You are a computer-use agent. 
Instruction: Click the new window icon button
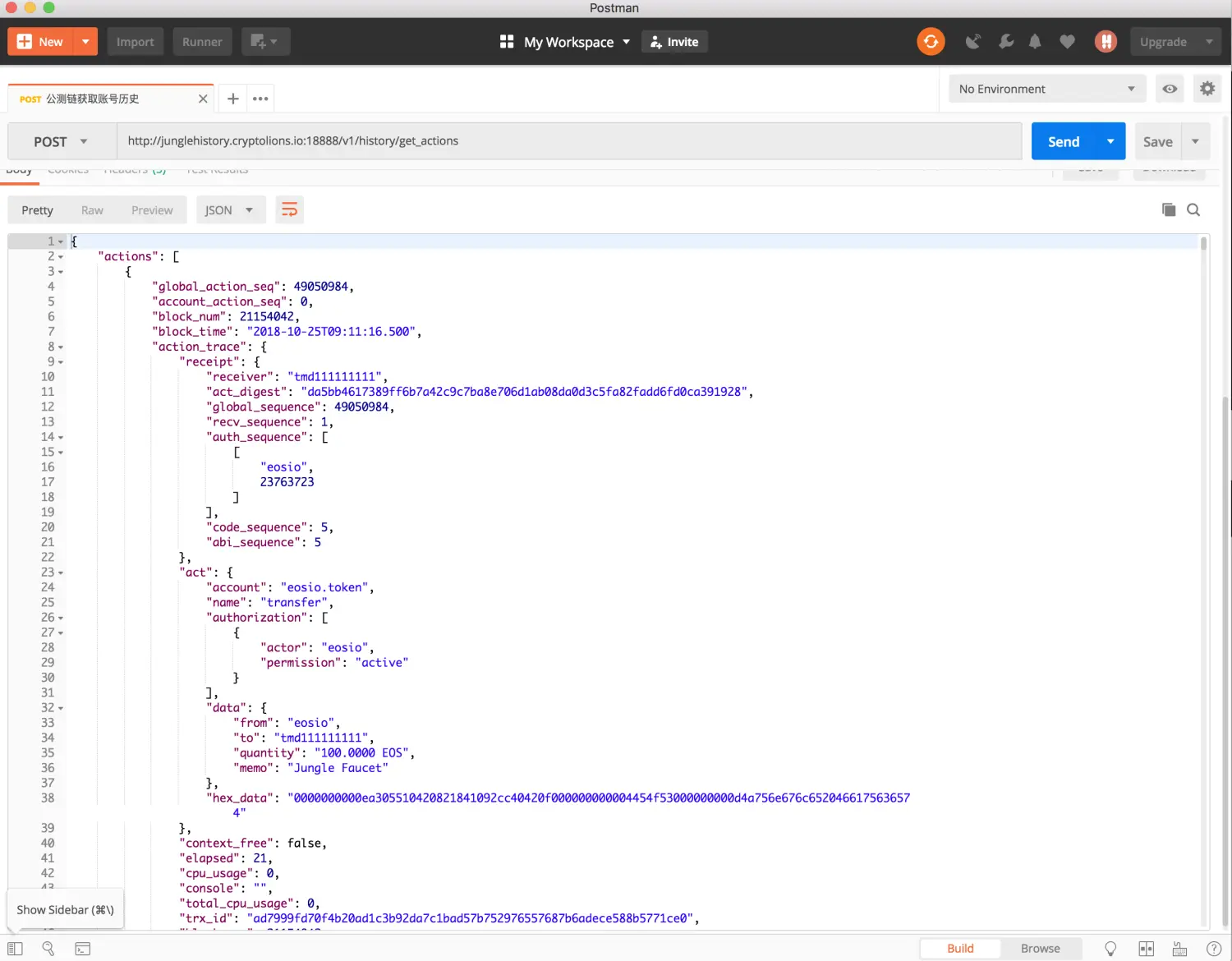[265, 42]
